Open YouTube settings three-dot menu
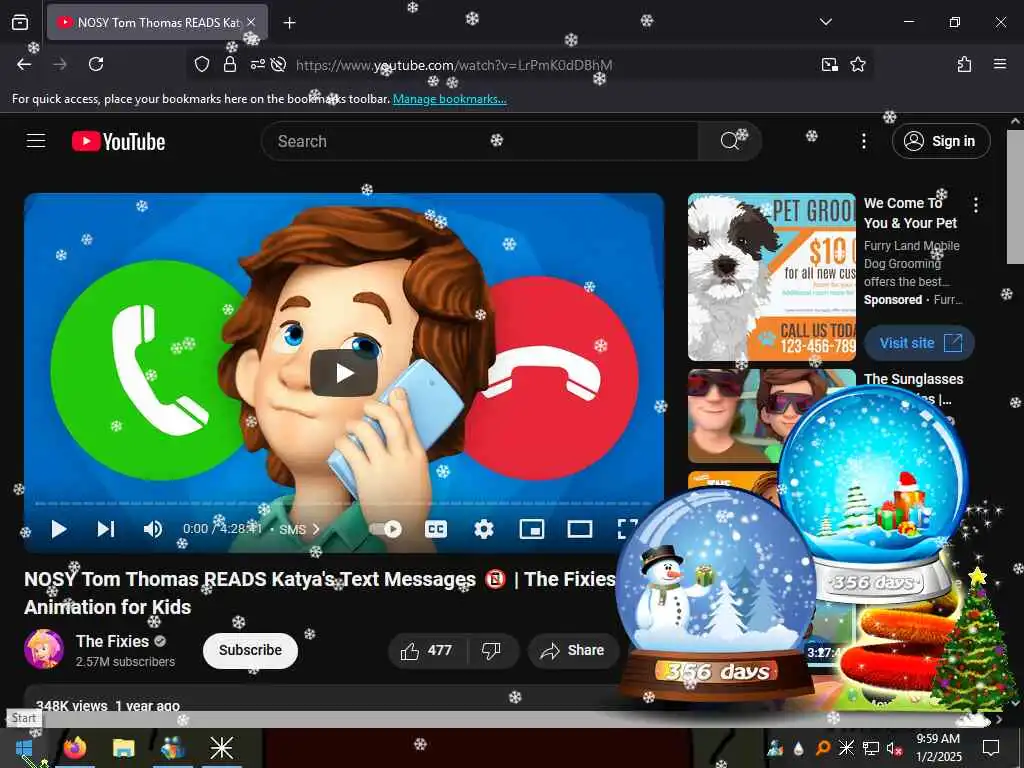1024x768 pixels. tap(863, 141)
